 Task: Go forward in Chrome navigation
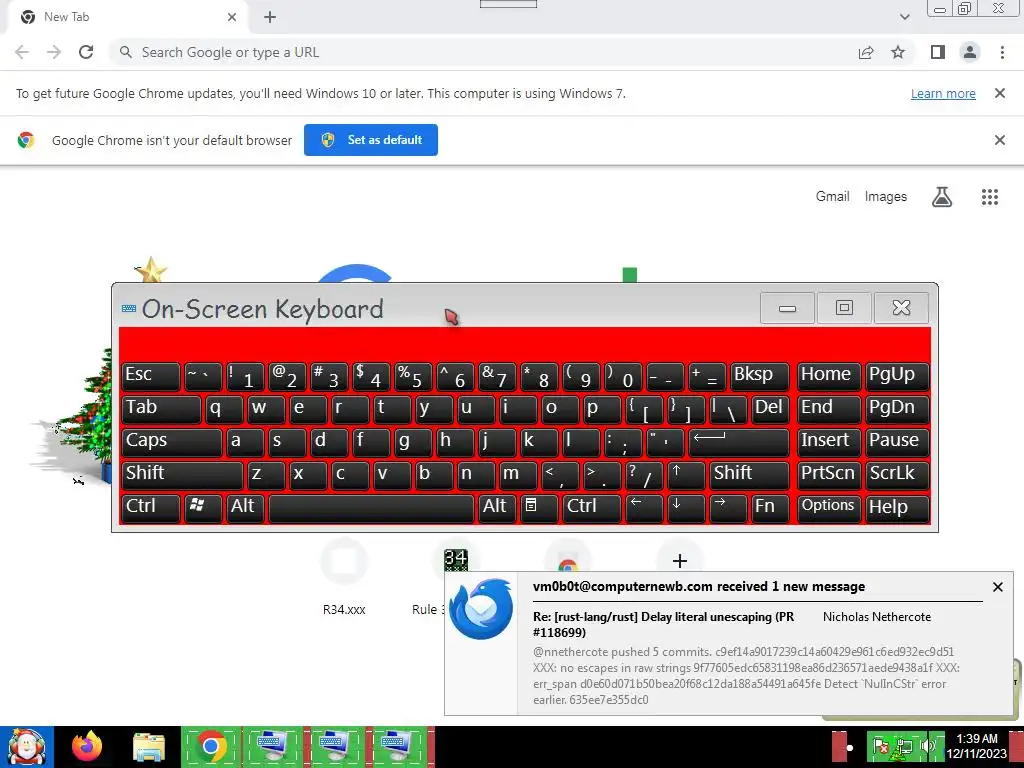pyautogui.click(x=54, y=52)
